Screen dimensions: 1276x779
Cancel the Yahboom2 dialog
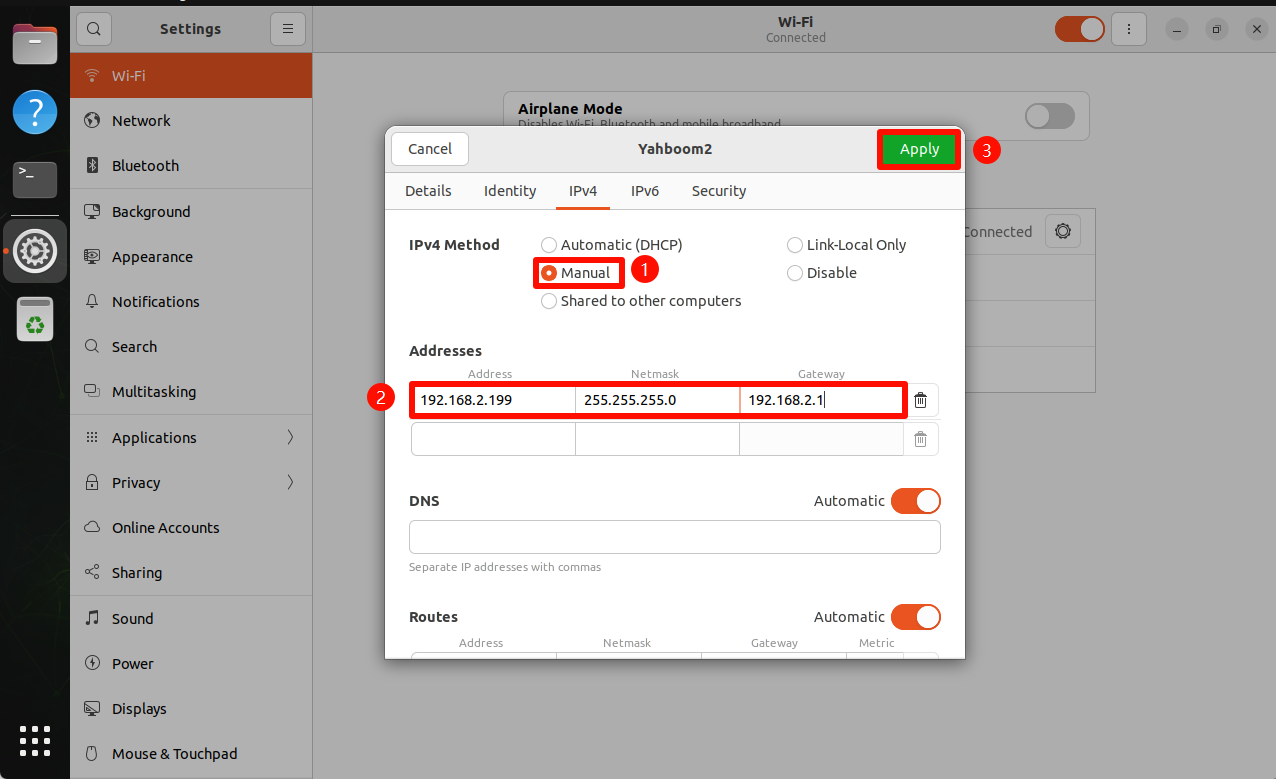click(430, 149)
